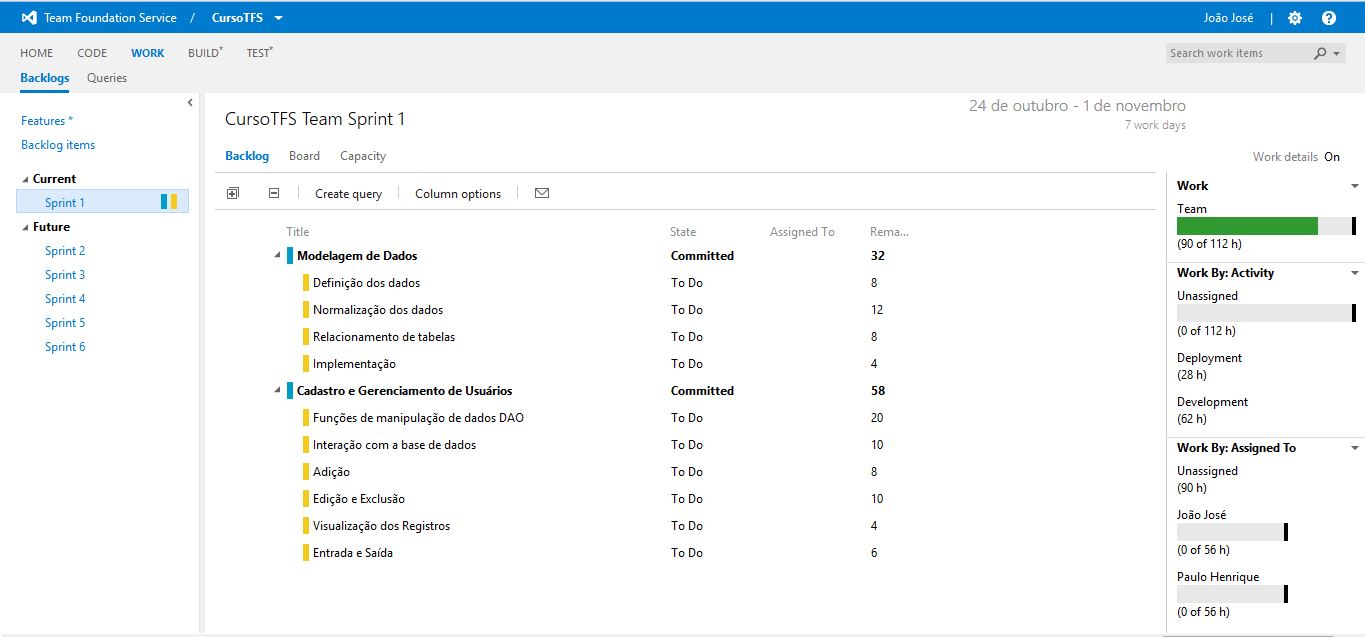
Task: Open the Relacionamento de tabelas task
Action: [x=384, y=337]
